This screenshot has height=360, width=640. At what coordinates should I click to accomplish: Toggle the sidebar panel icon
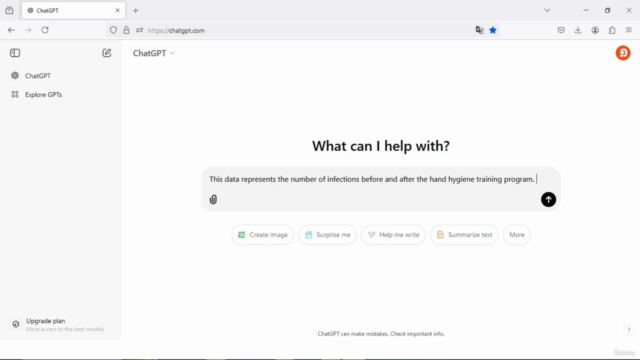[x=15, y=53]
